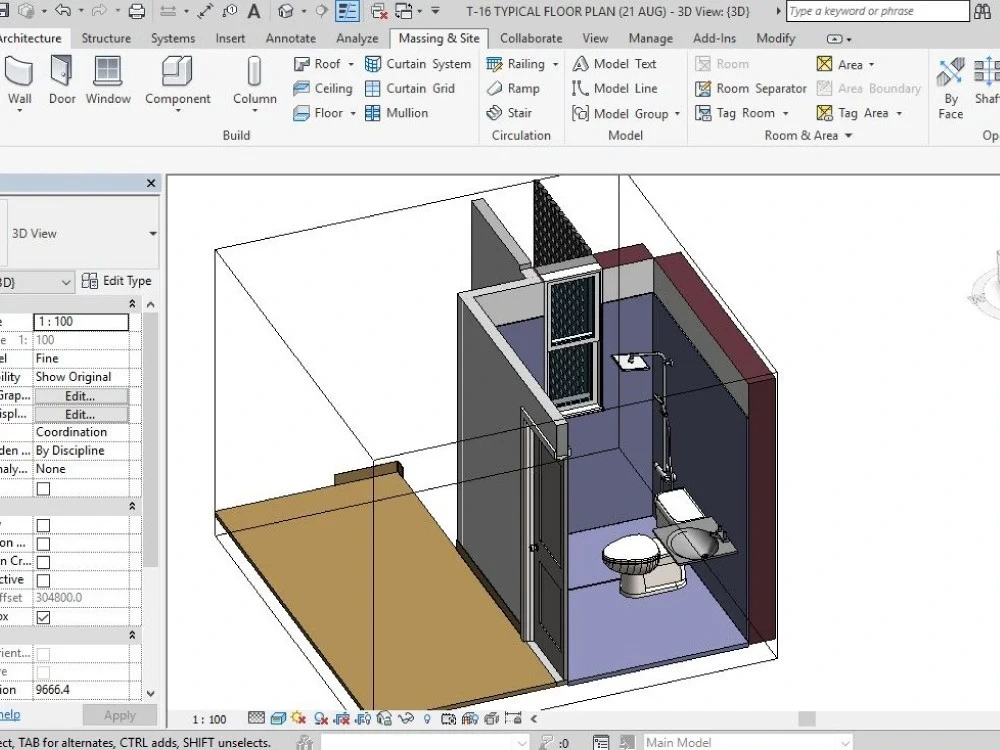
Task: Click the binoculars search icon
Action: pyautogui.click(x=982, y=11)
